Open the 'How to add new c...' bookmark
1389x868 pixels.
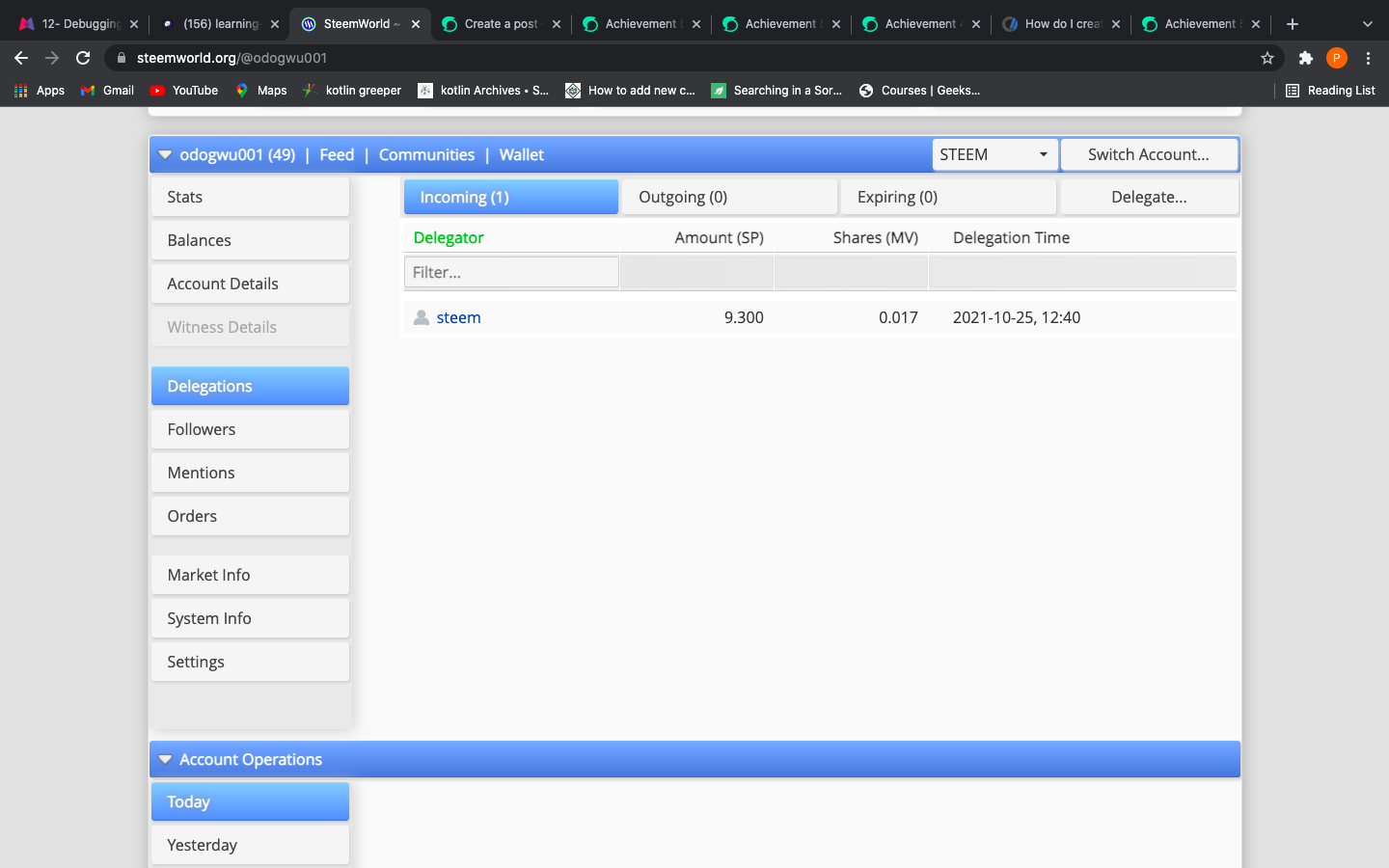(630, 91)
